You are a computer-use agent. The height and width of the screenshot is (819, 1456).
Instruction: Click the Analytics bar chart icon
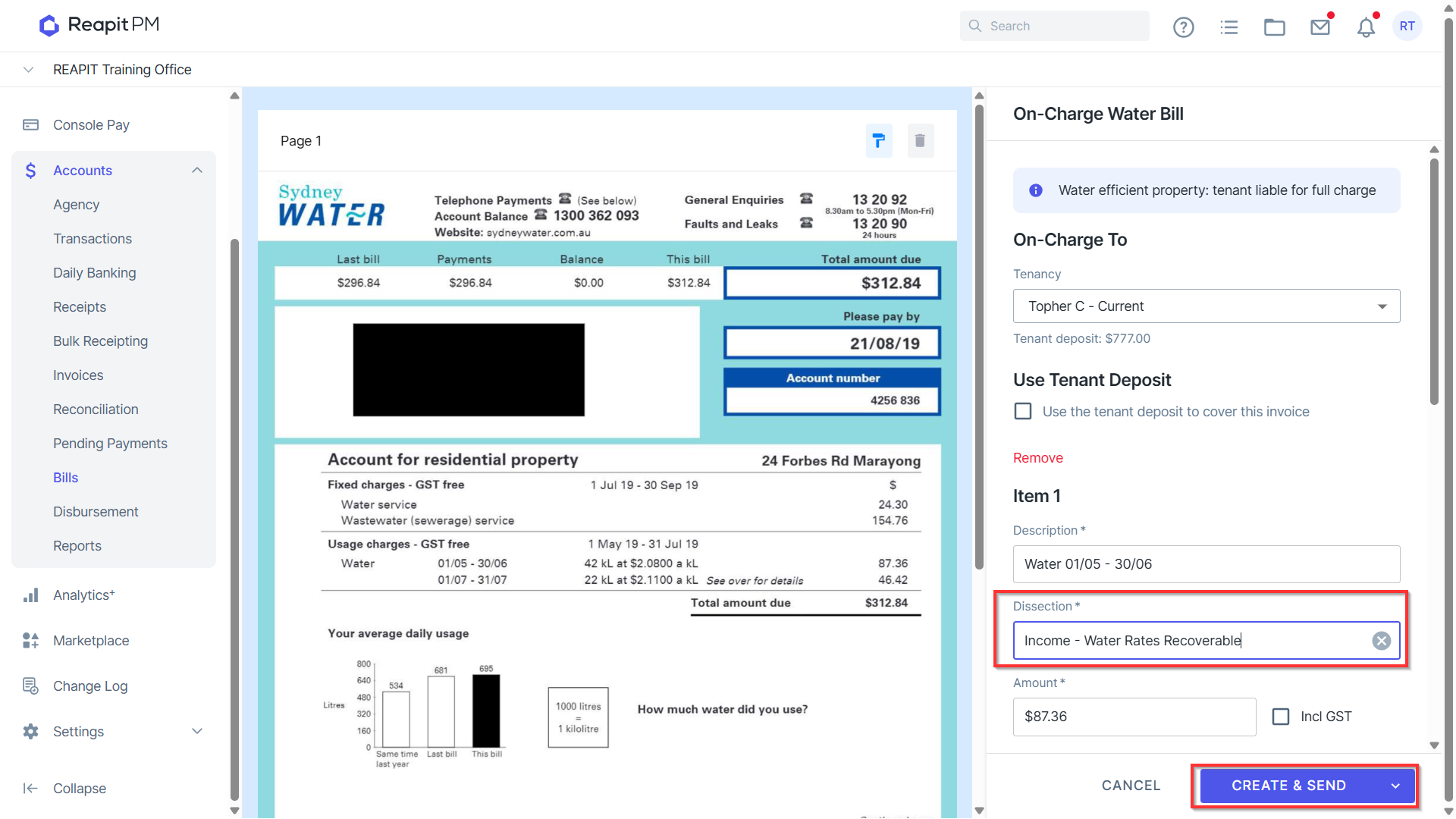pyautogui.click(x=30, y=595)
